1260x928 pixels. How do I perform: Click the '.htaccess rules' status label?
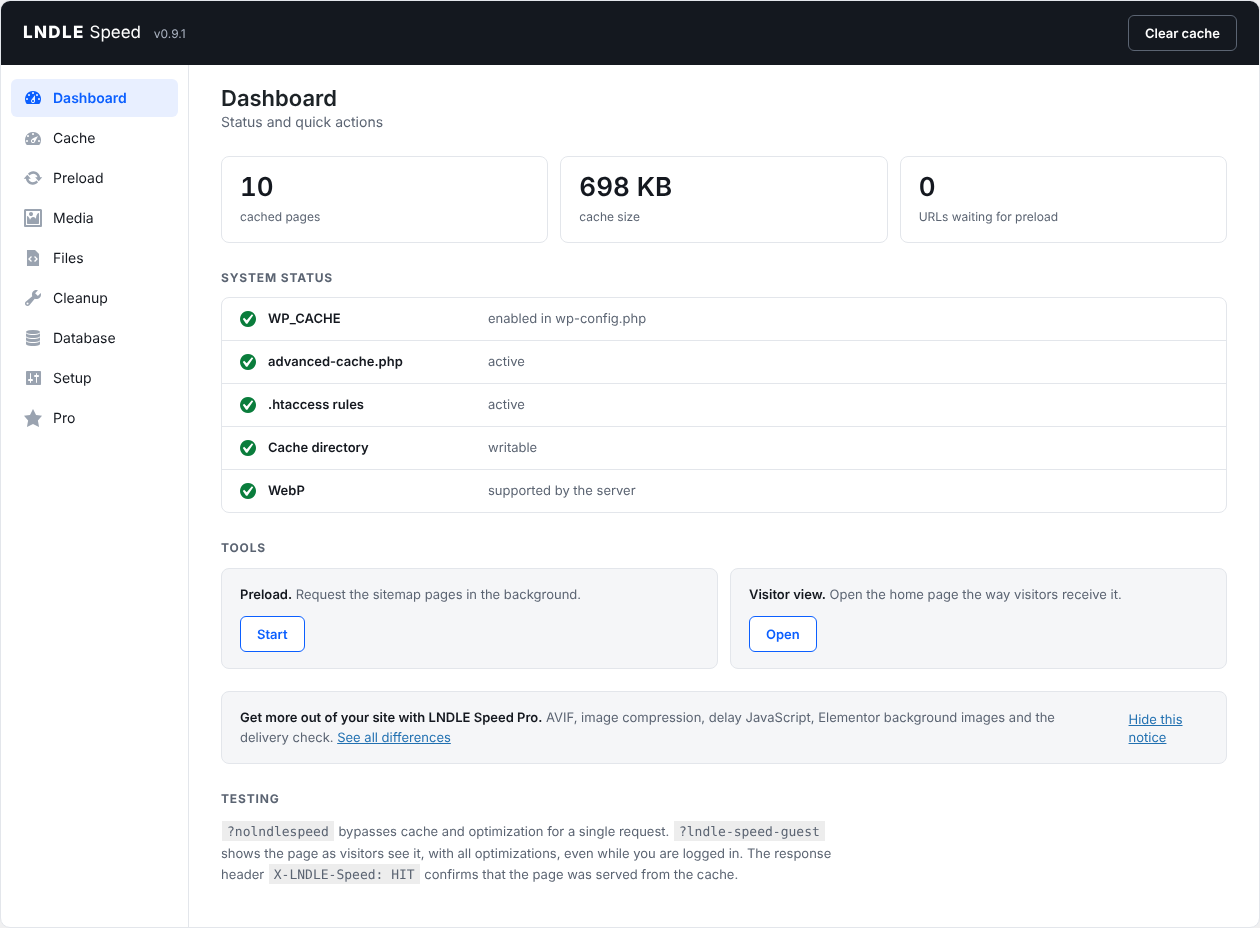(316, 405)
